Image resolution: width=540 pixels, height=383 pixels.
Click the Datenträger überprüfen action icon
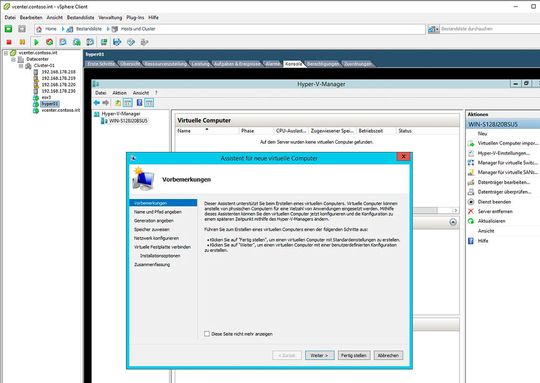click(x=471, y=192)
